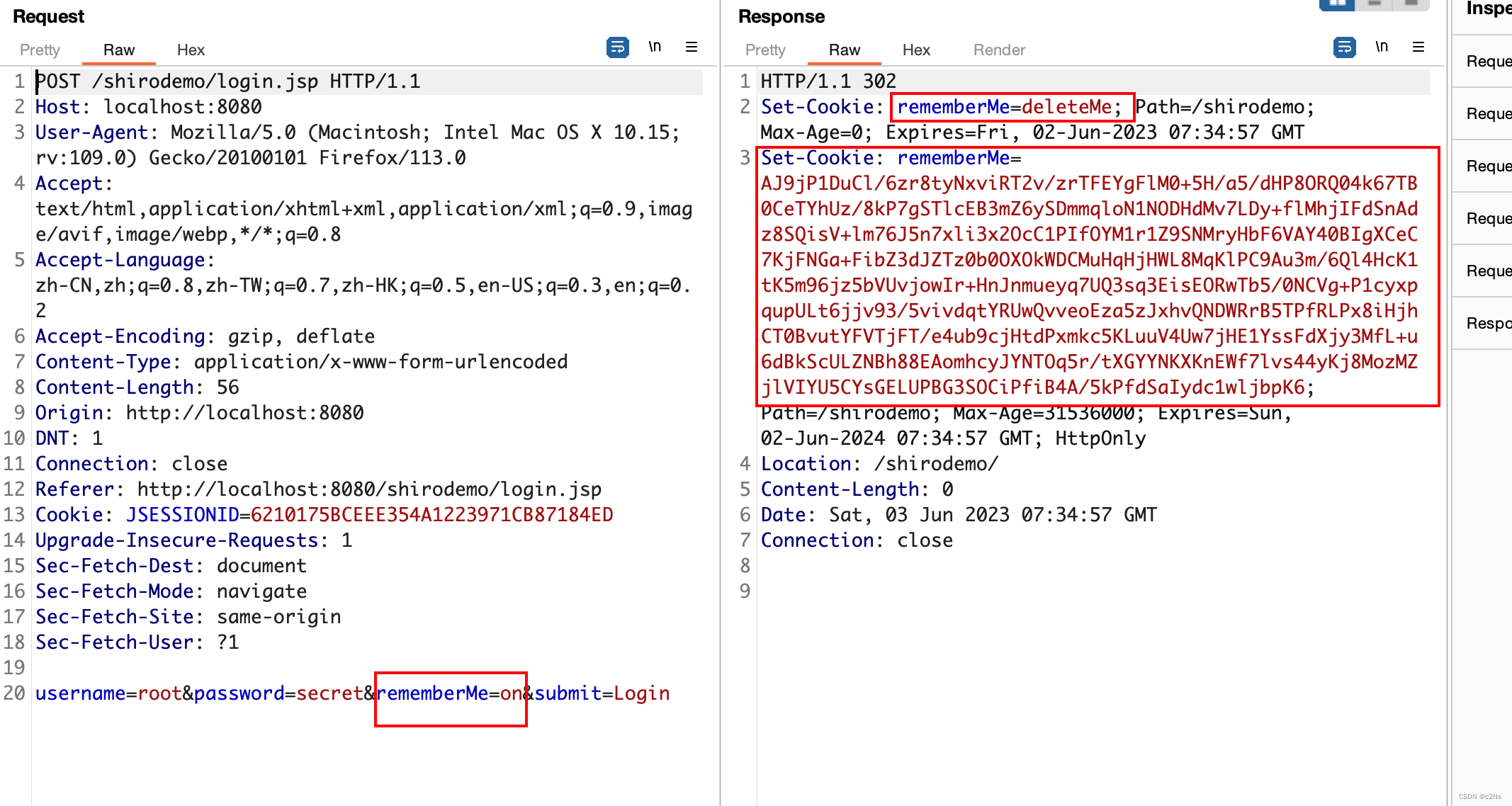
Task: Open the Render tab in Response panel
Action: tap(999, 50)
